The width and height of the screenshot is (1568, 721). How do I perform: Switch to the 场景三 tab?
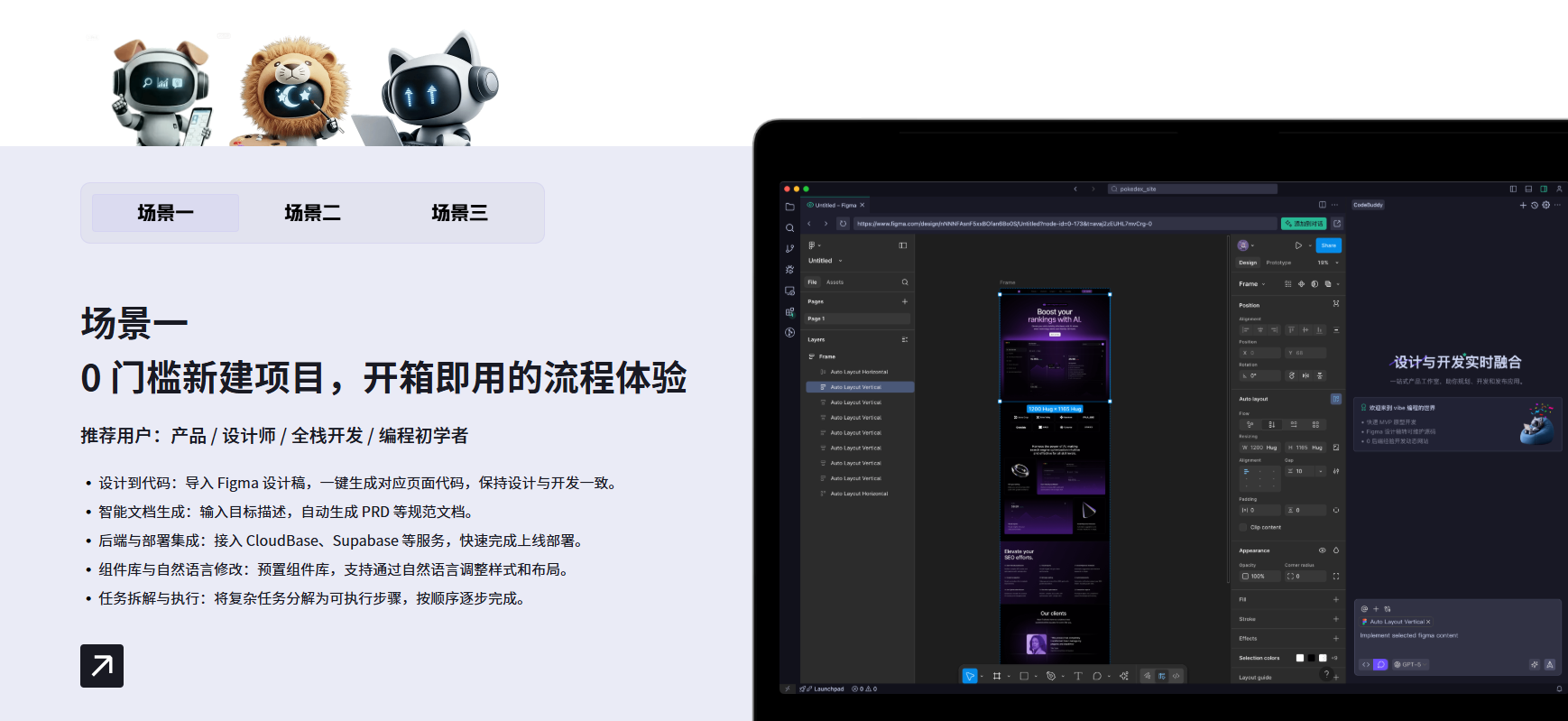click(460, 213)
